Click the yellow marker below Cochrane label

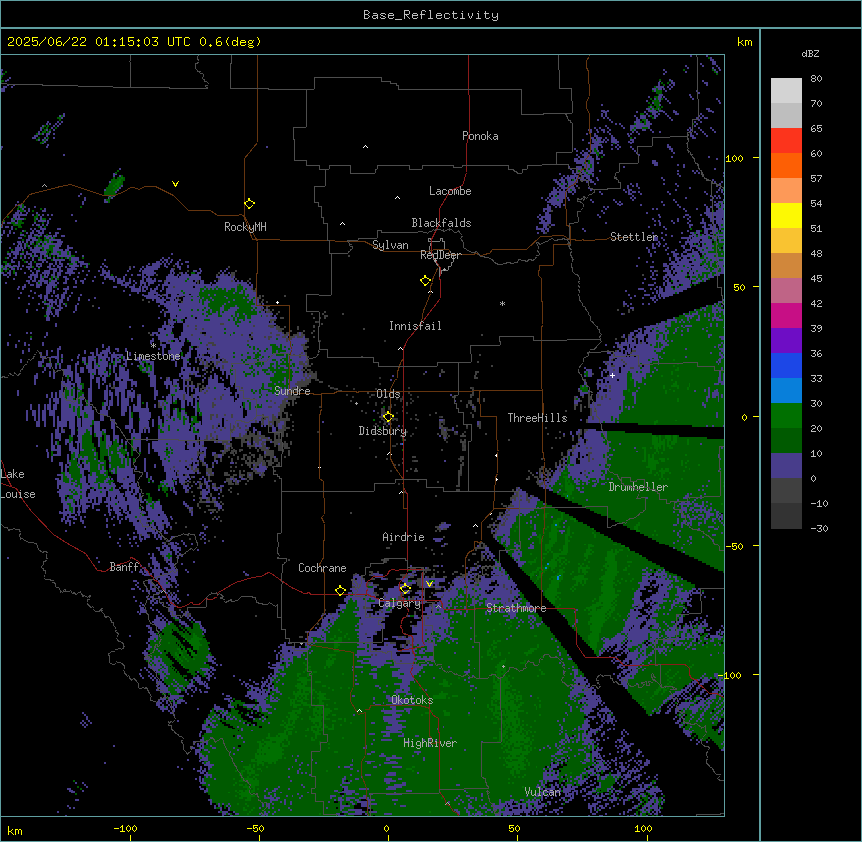coord(340,591)
